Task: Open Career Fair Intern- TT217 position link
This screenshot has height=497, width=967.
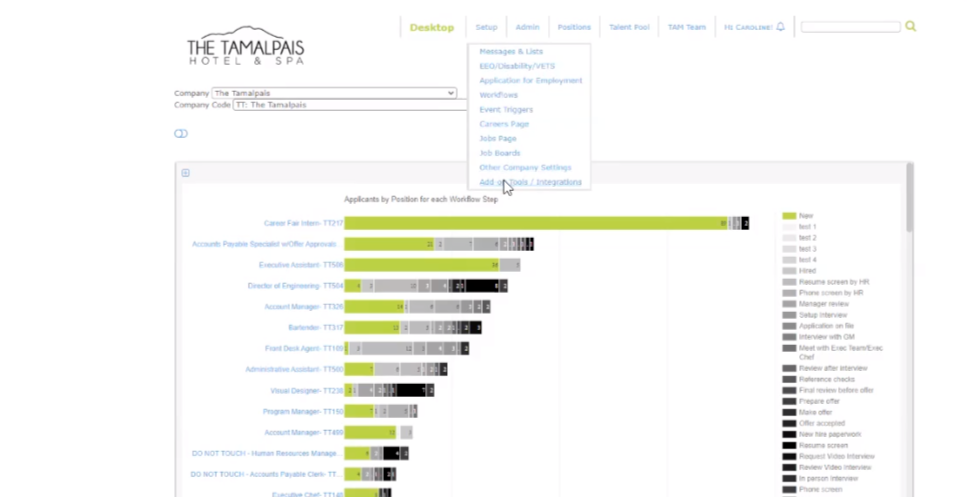Action: click(303, 223)
